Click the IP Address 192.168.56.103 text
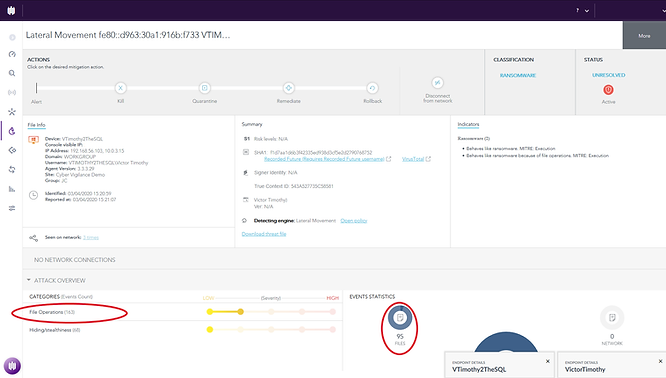Viewport: 666px width, 378px height. point(85,151)
